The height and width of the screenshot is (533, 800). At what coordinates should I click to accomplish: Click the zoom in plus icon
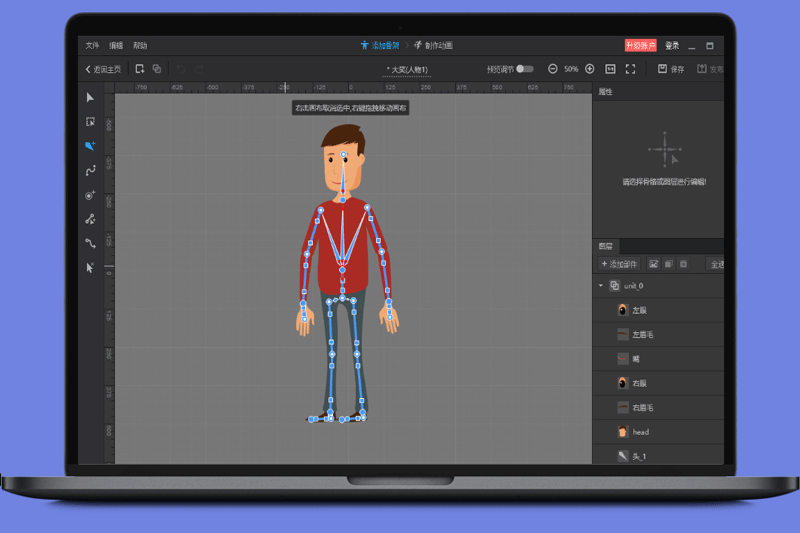click(x=589, y=69)
